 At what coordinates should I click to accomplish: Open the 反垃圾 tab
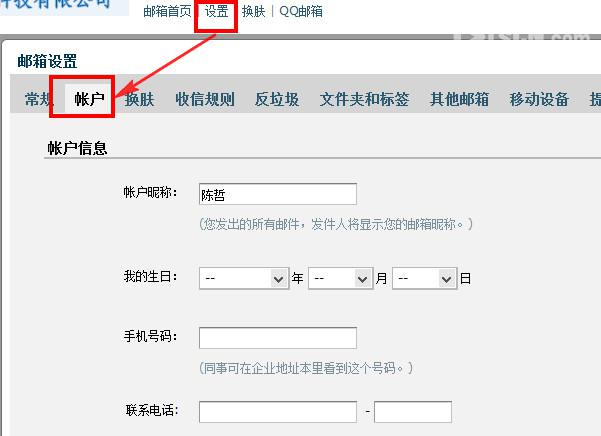(277, 99)
